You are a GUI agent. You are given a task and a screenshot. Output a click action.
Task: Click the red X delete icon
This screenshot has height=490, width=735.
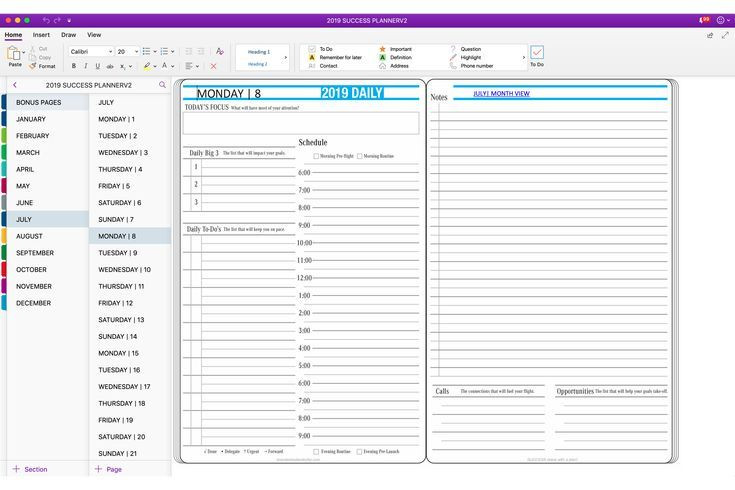tap(213, 66)
